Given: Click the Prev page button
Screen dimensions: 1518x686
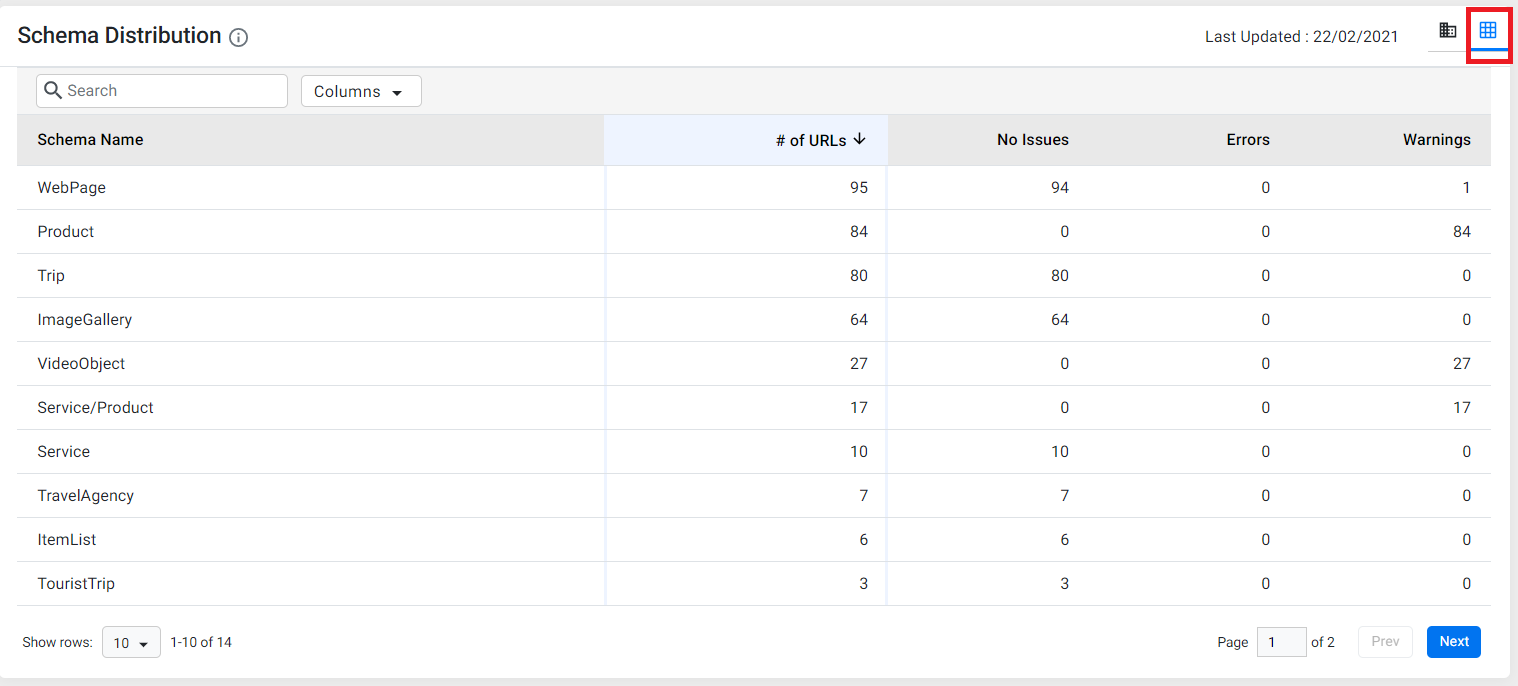Looking at the screenshot, I should coord(1385,642).
